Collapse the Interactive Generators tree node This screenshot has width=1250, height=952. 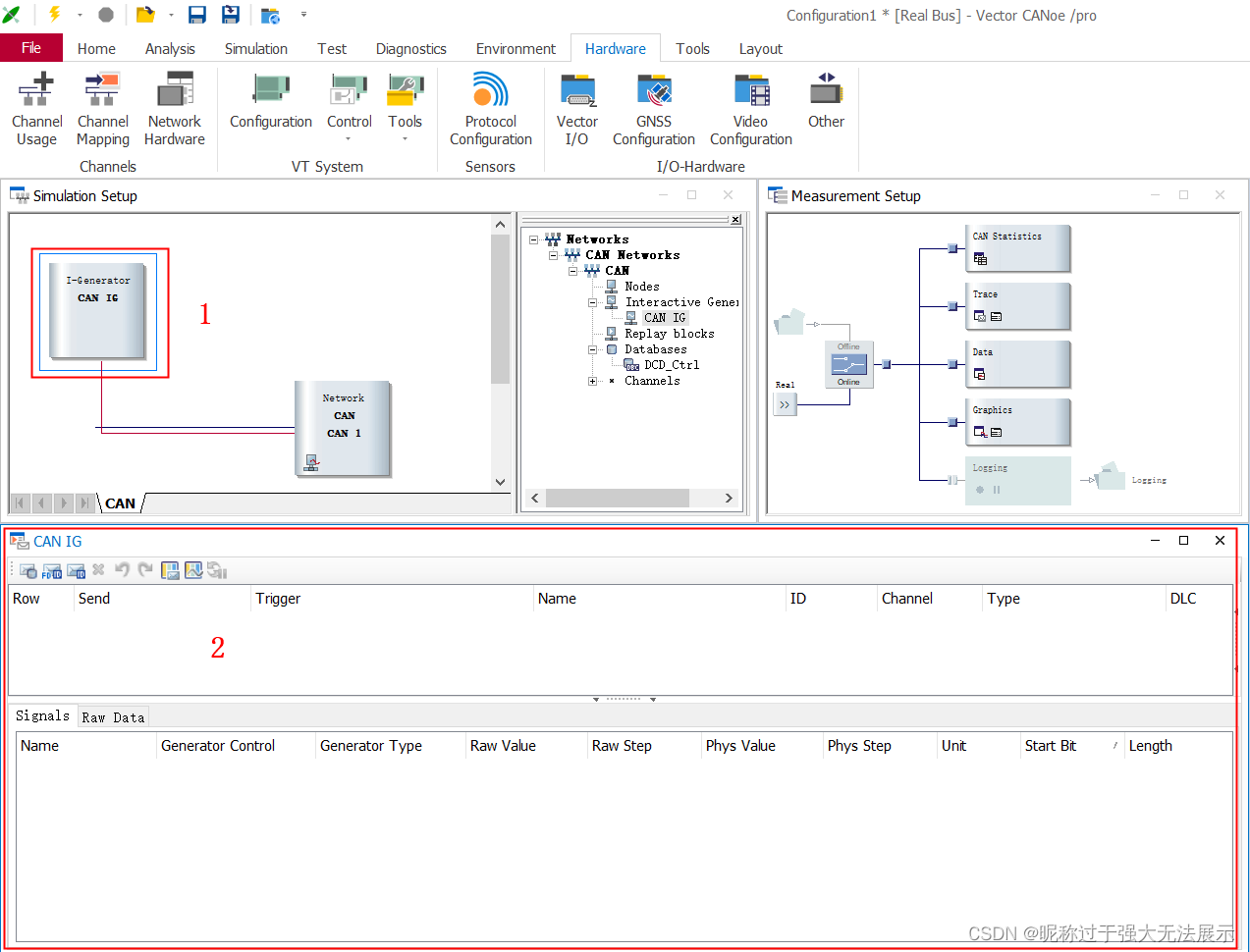pyautogui.click(x=592, y=302)
